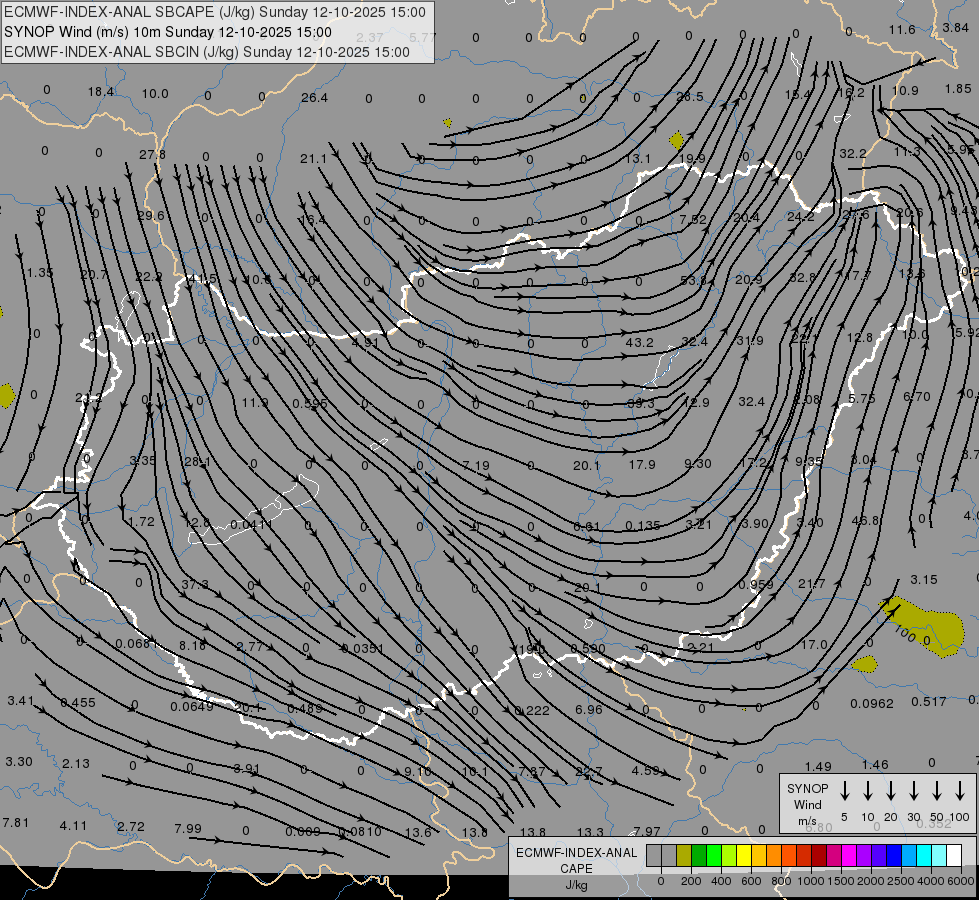
Task: Click the map value 53.8
Action: 693,280
